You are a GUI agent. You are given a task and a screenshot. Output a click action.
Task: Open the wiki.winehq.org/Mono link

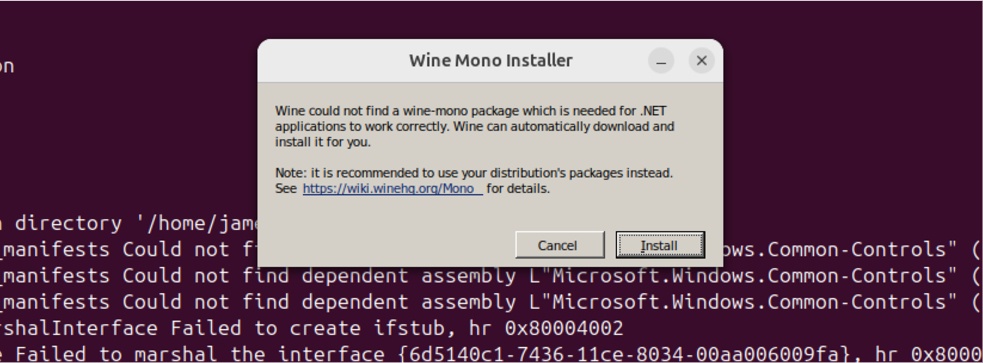point(392,189)
